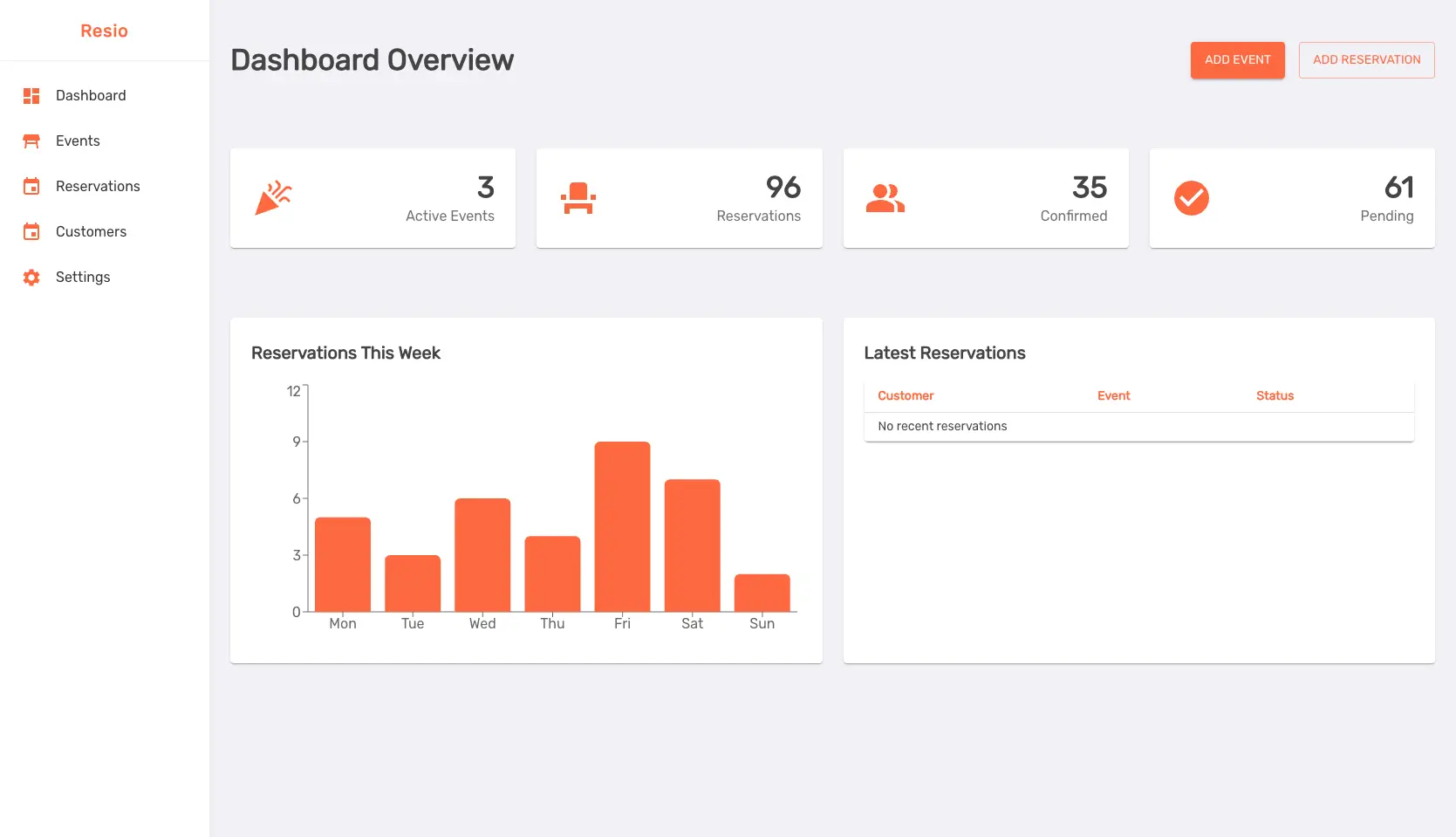The width and height of the screenshot is (1456, 837).
Task: Go to Reservations in the sidebar
Action: point(98,187)
